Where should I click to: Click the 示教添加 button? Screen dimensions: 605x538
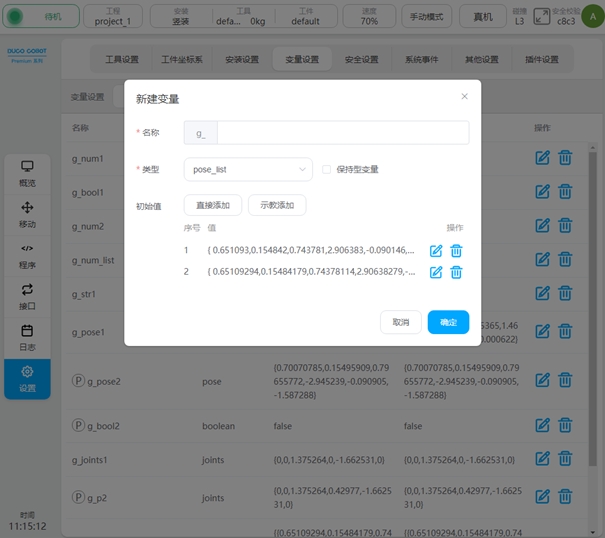(x=276, y=205)
